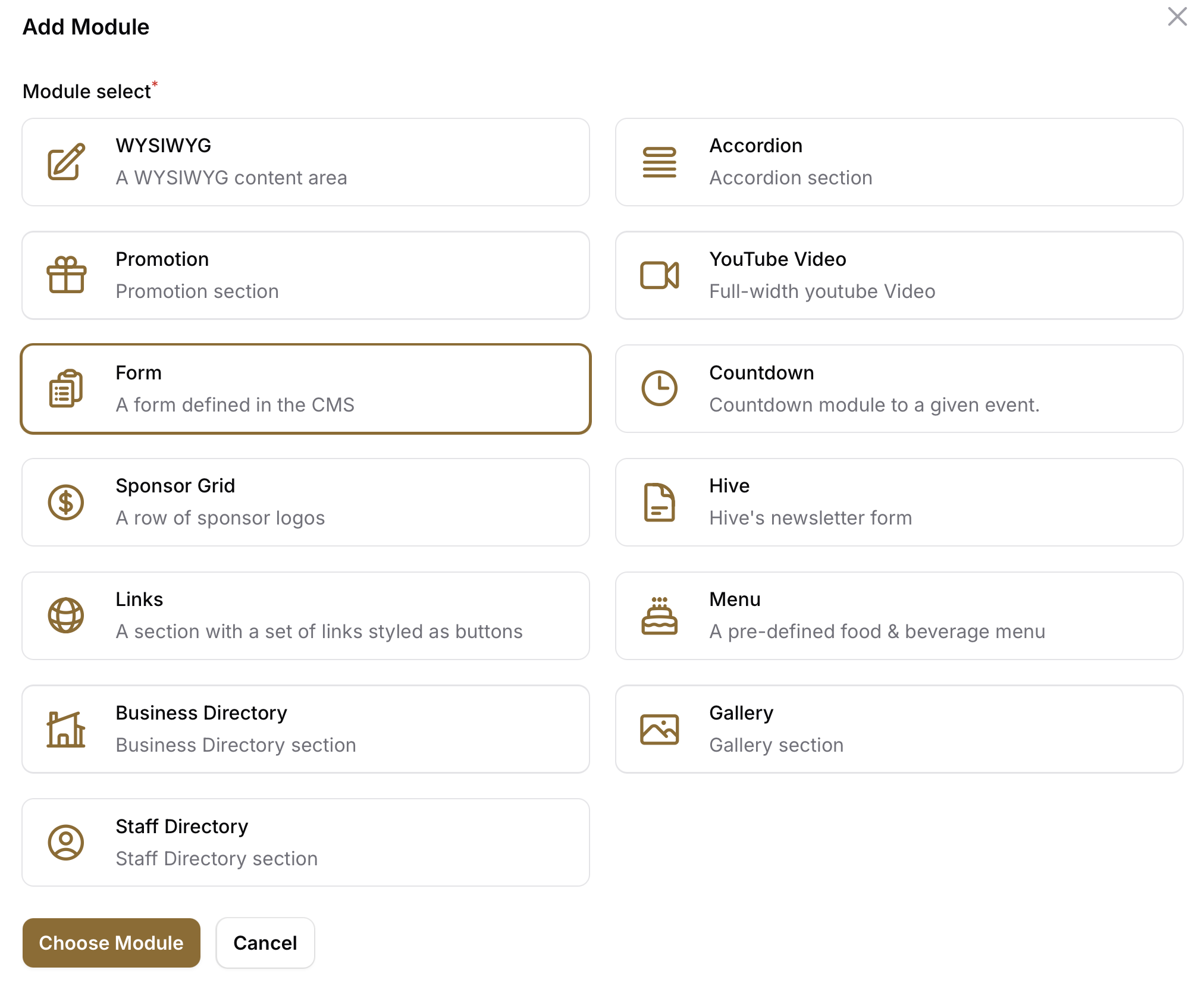Click the YouTube Video camera icon

tap(659, 275)
